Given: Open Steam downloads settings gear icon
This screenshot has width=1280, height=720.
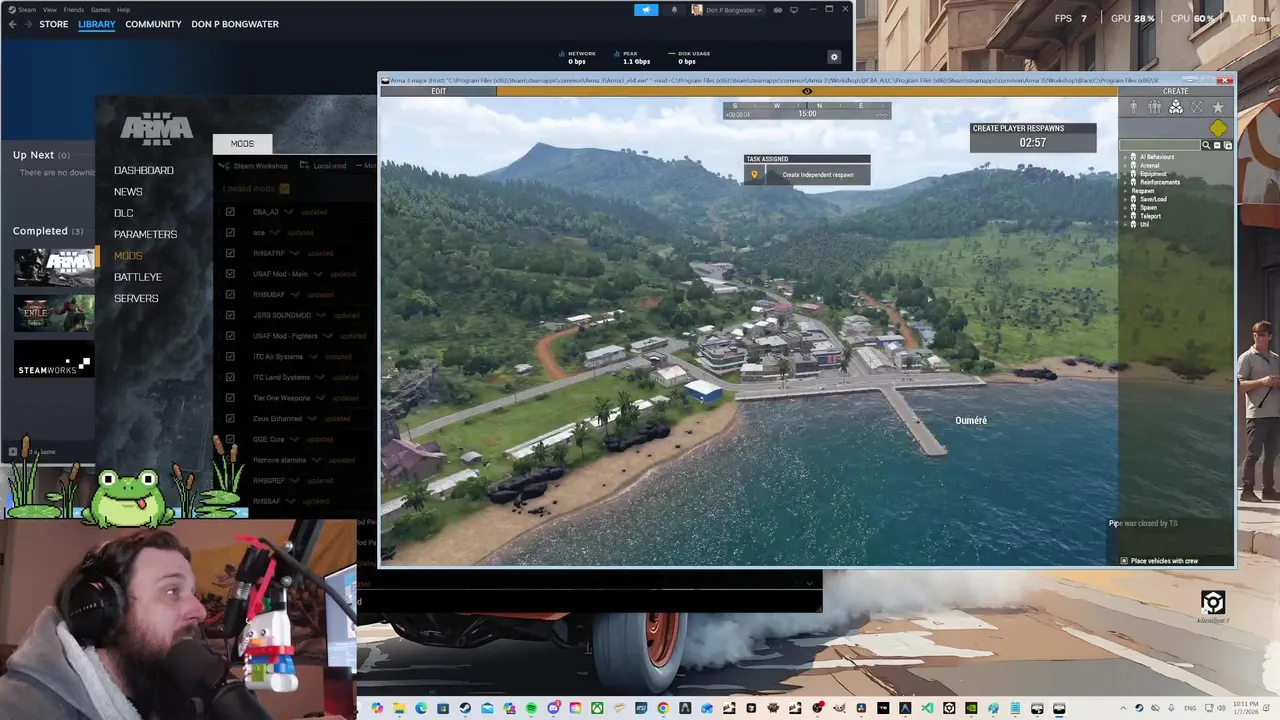Looking at the screenshot, I should point(834,57).
